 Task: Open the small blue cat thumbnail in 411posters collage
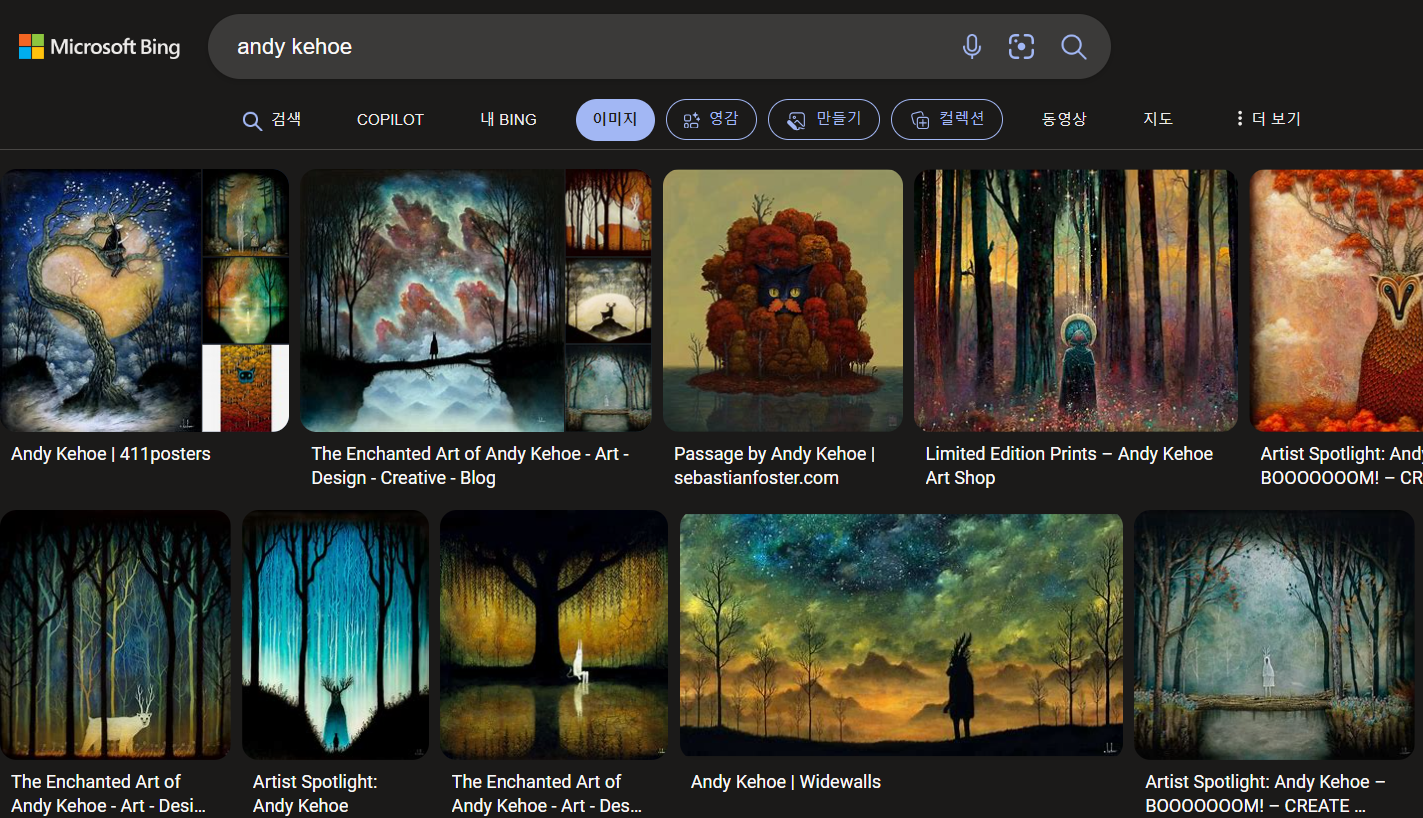[246, 388]
